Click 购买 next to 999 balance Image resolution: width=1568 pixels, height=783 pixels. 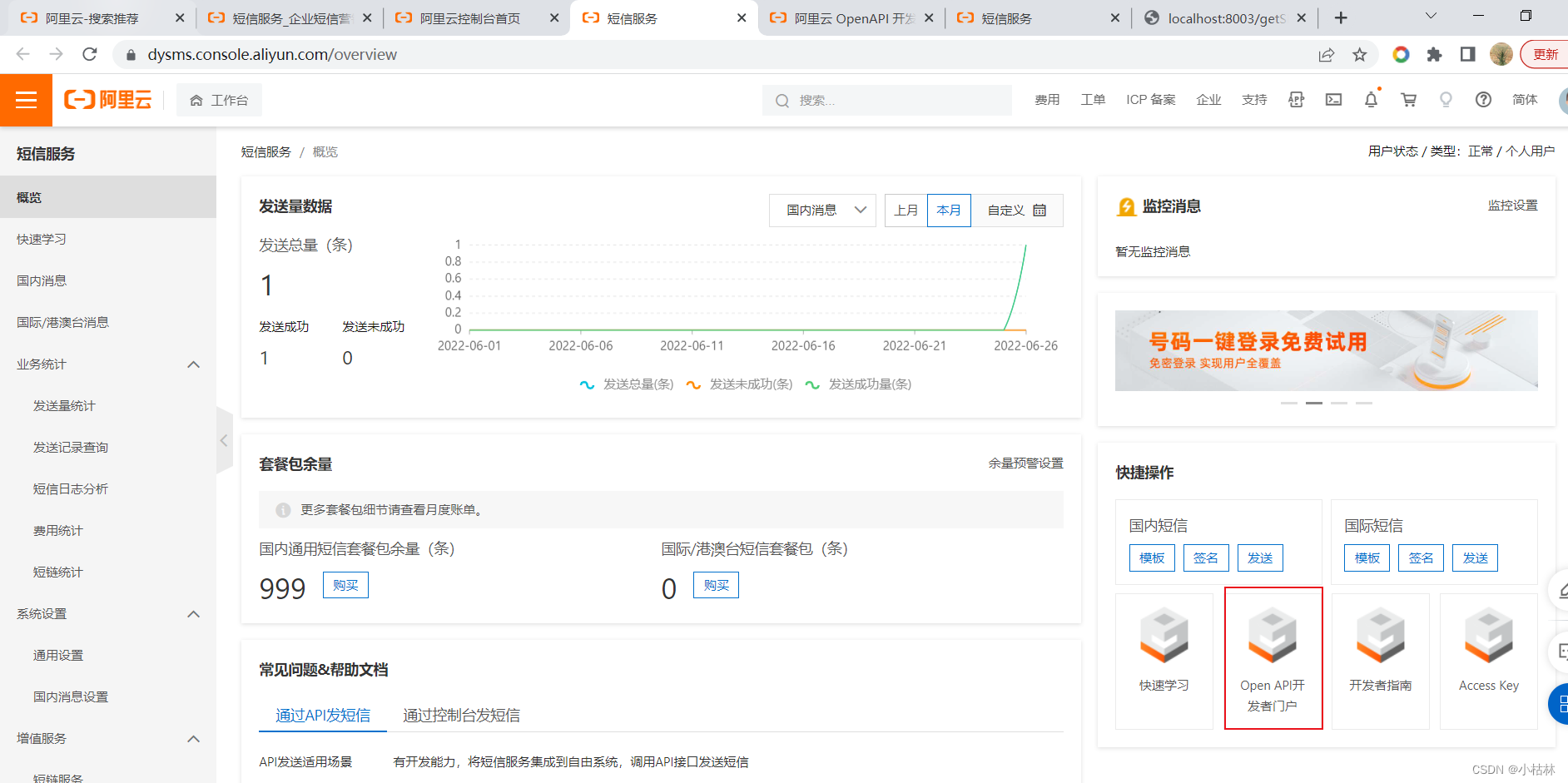(x=345, y=585)
